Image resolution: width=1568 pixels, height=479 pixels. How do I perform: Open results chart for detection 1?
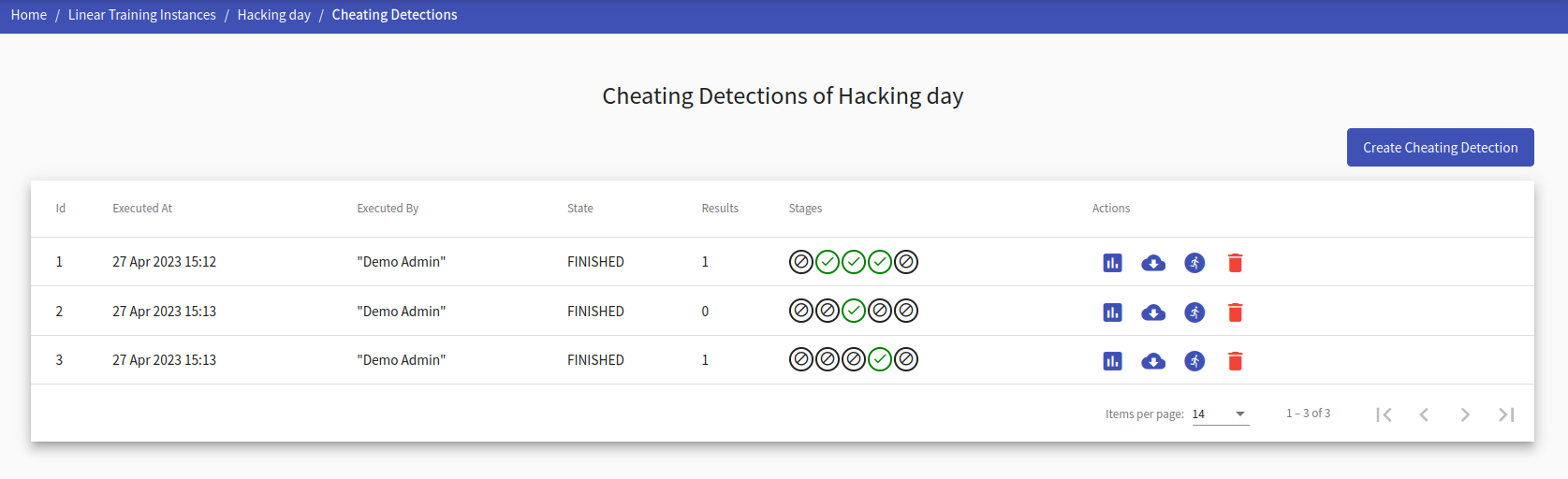click(x=1112, y=263)
